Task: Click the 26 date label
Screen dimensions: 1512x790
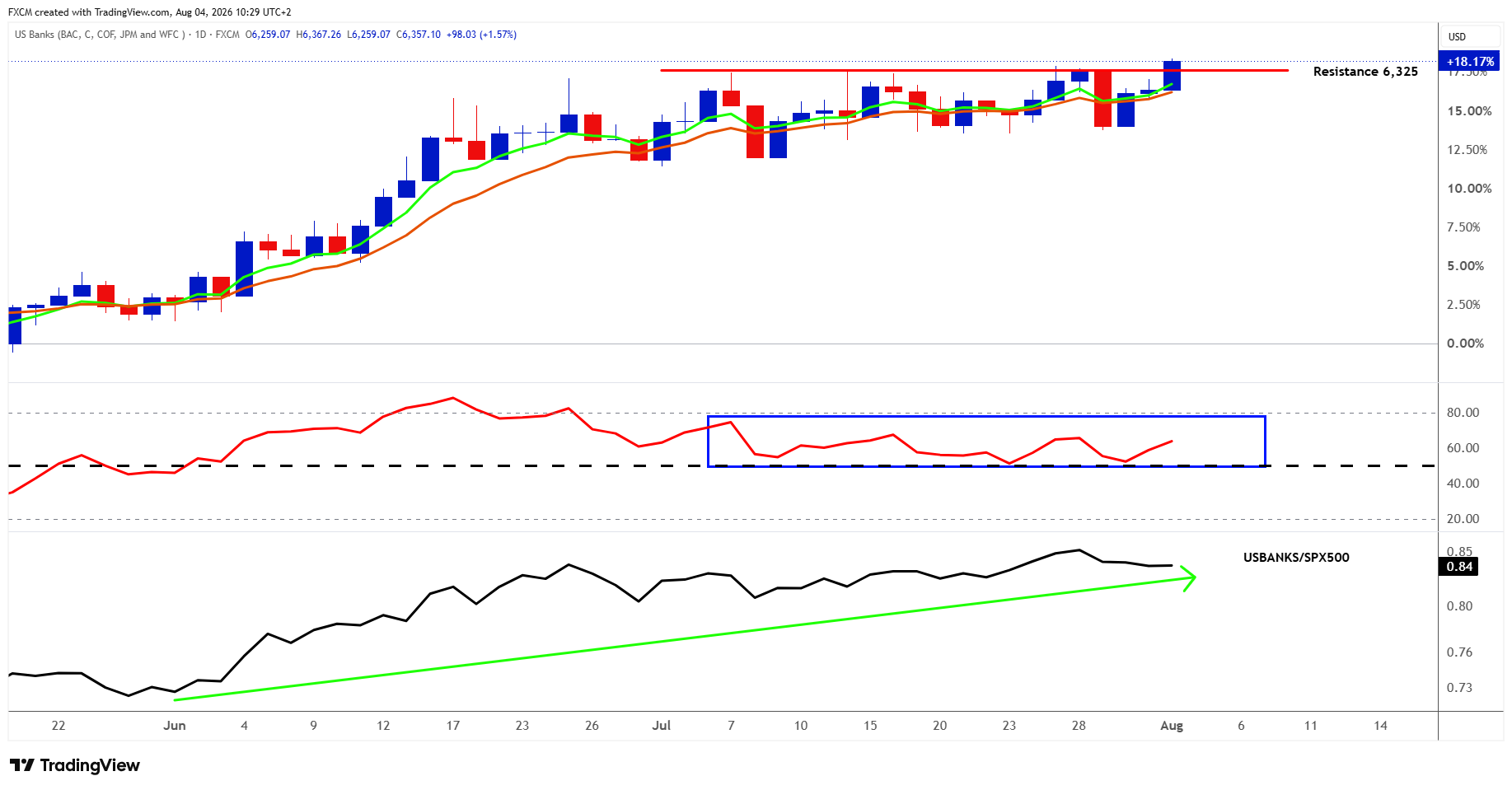Action: [592, 726]
